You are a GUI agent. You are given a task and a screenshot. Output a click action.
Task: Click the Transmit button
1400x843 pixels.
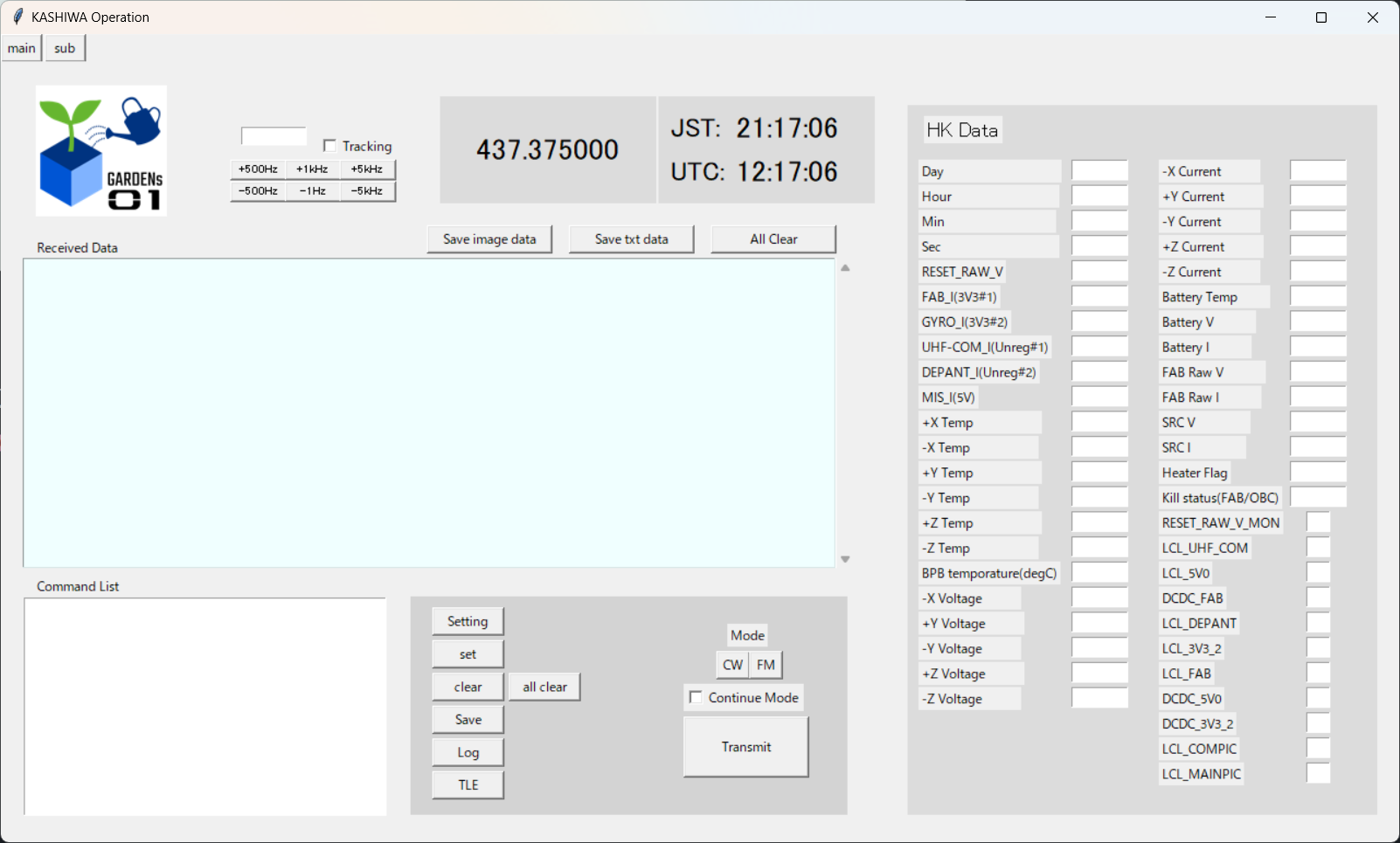[746, 747]
